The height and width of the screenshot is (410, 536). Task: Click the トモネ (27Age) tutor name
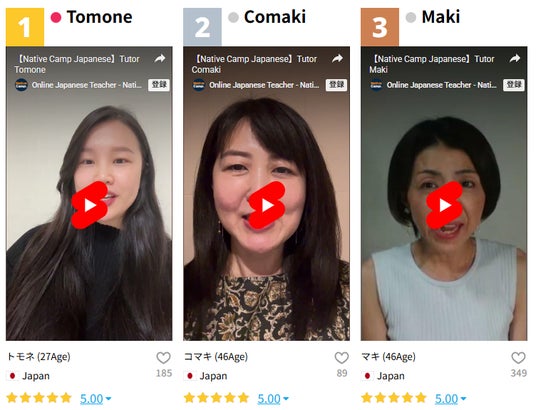pos(38,357)
